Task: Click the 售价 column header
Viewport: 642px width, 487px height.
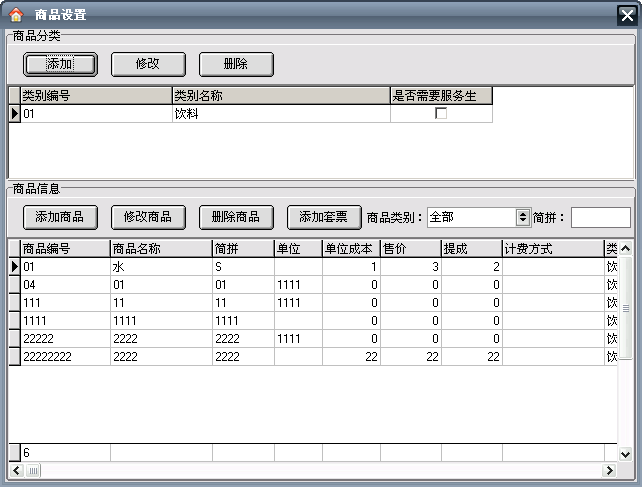Action: point(411,249)
